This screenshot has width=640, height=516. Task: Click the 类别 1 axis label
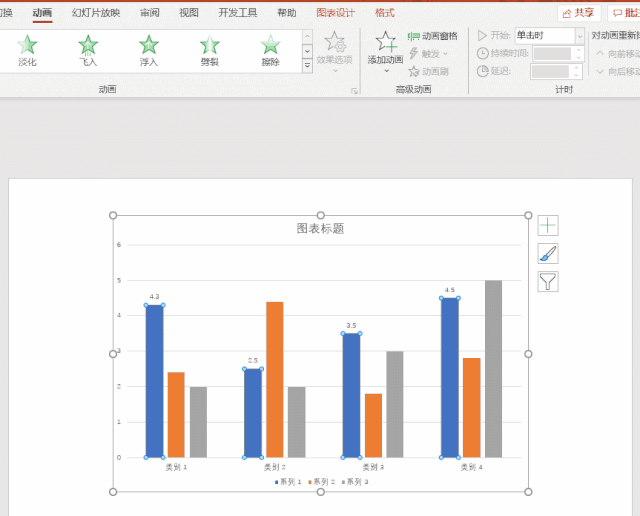point(176,467)
